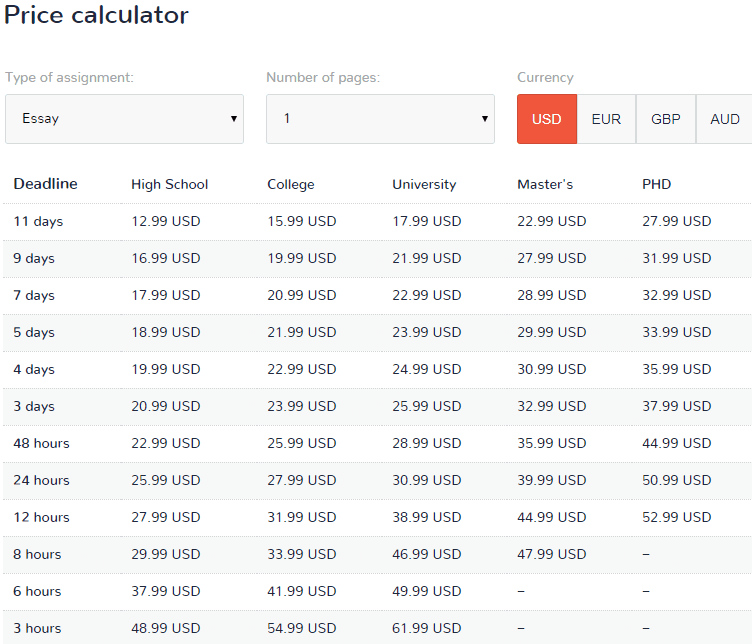Click the 24 hours deadline row label
The height and width of the screenshot is (644, 752).
click(41, 480)
